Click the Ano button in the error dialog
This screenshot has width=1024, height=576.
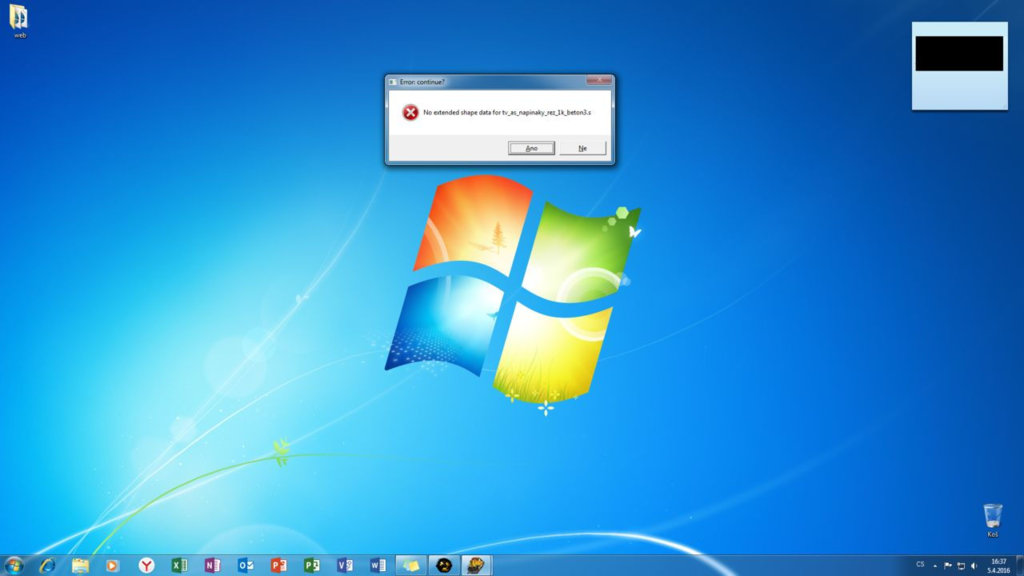[x=531, y=148]
